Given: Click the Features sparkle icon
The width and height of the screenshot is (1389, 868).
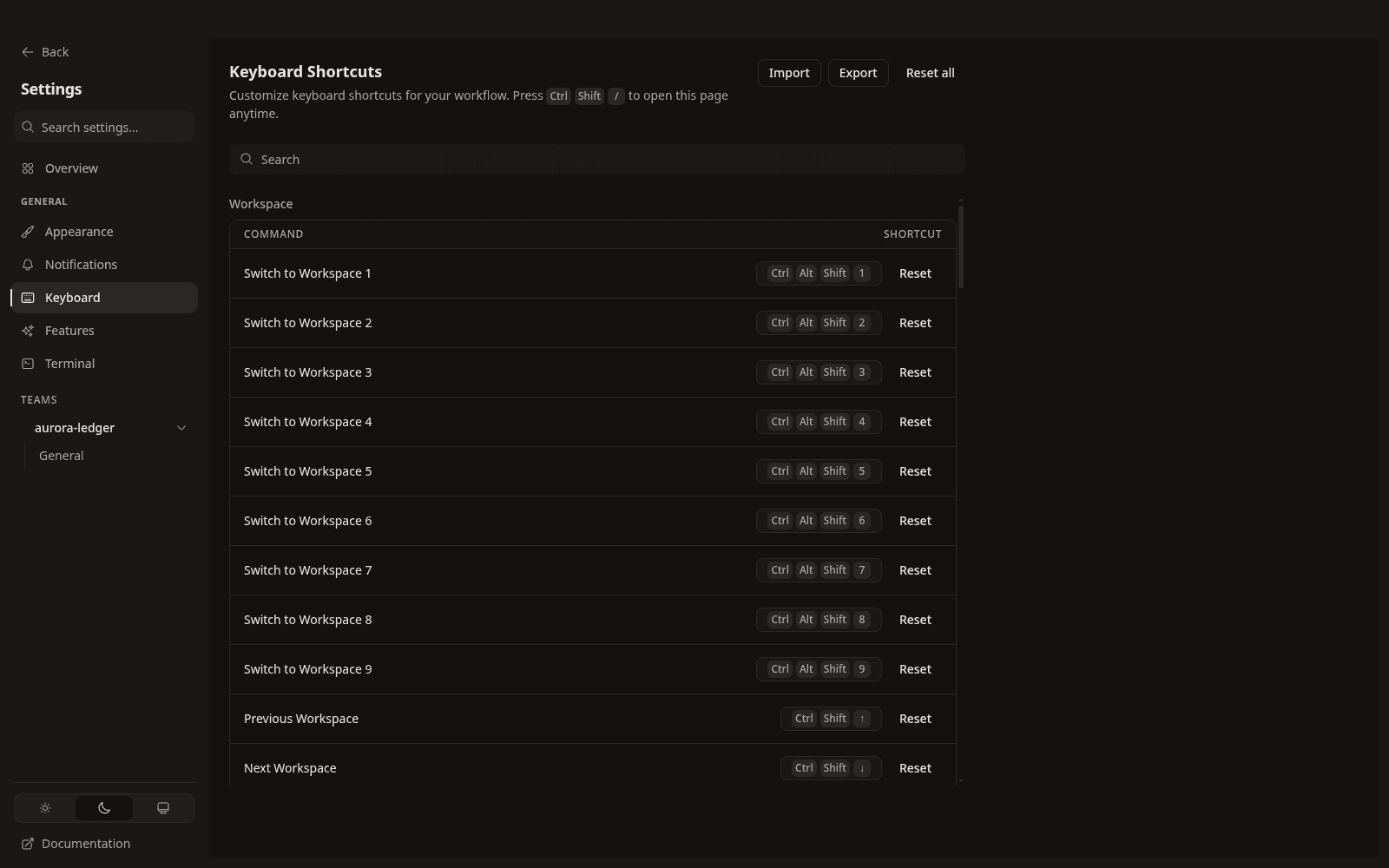Looking at the screenshot, I should click(28, 331).
